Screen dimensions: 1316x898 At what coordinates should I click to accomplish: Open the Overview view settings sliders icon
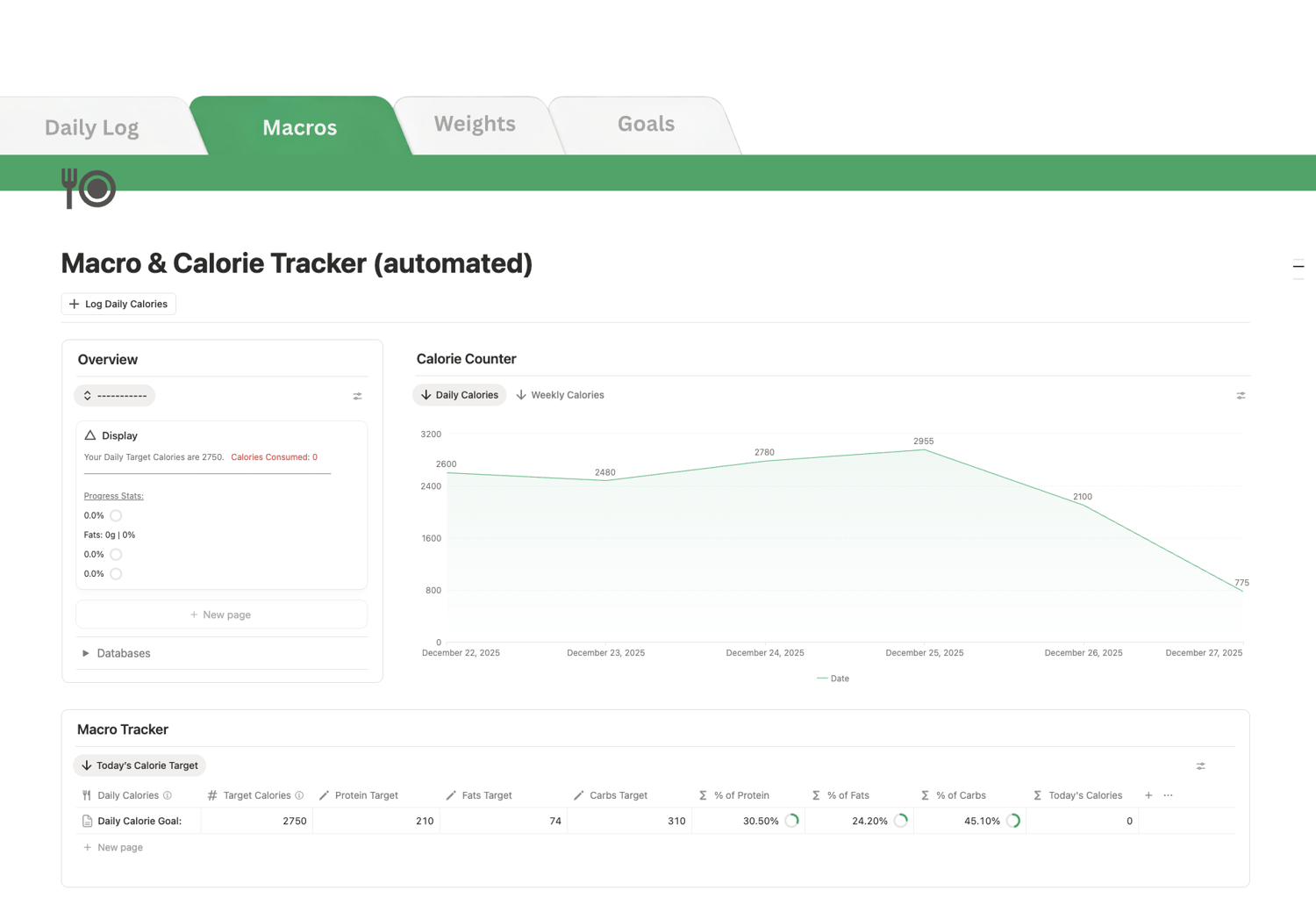(x=358, y=396)
